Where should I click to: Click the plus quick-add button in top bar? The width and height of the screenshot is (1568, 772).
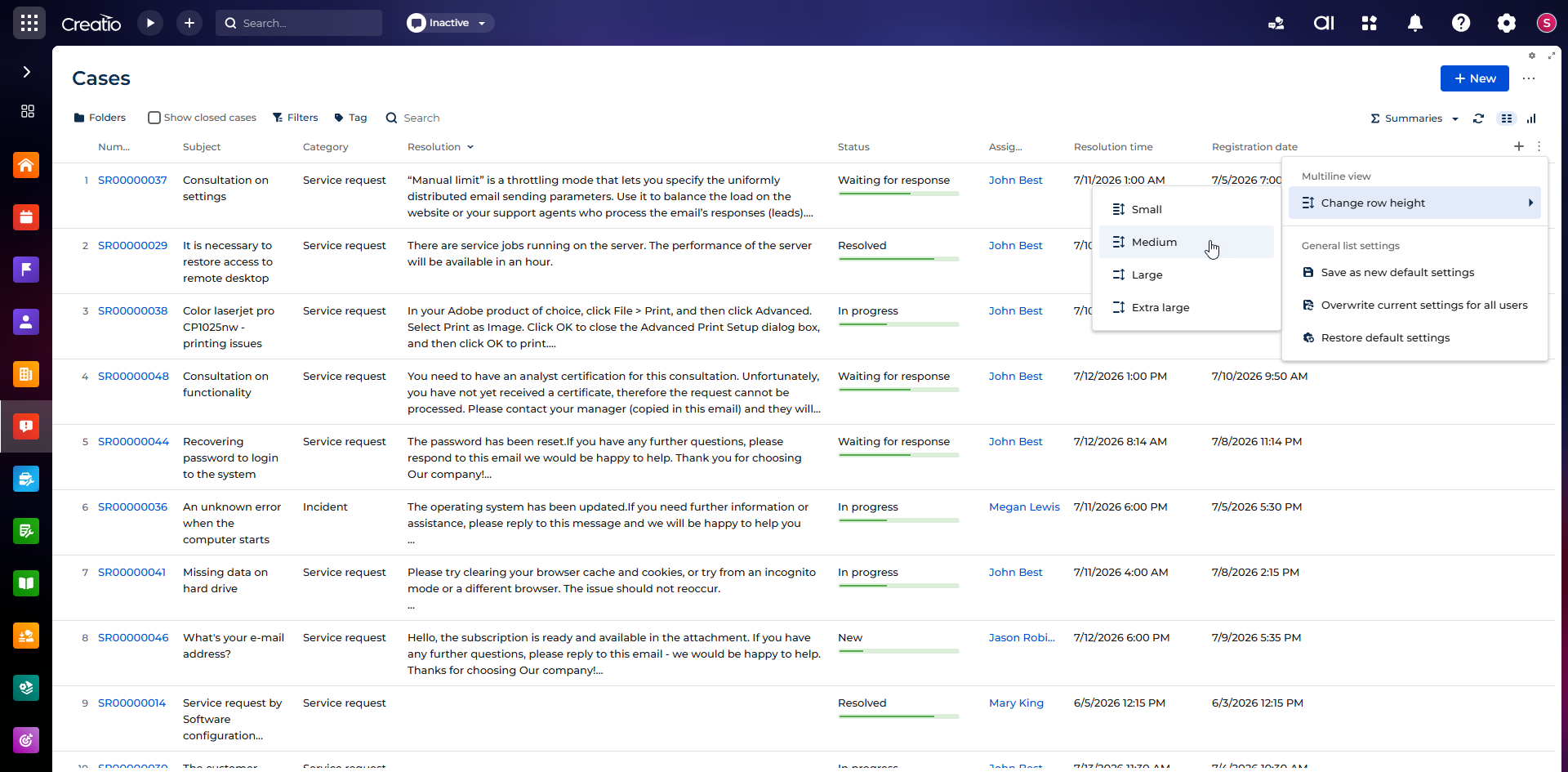coord(189,23)
